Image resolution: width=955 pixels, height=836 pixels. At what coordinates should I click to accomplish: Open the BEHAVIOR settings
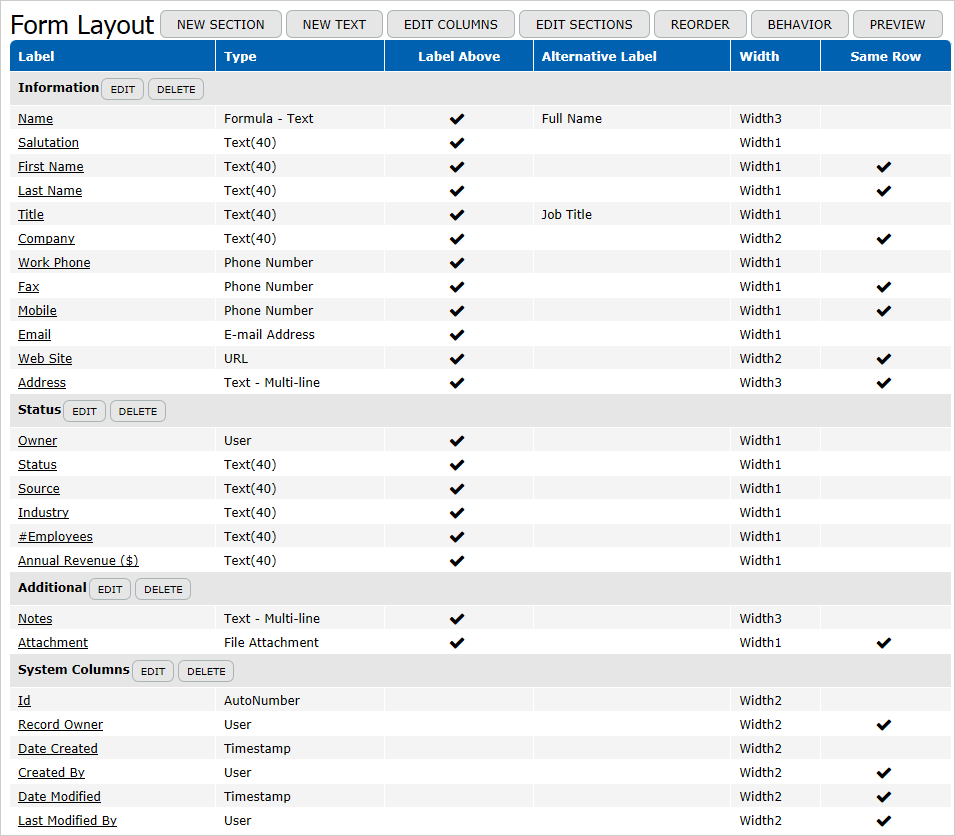pos(799,24)
